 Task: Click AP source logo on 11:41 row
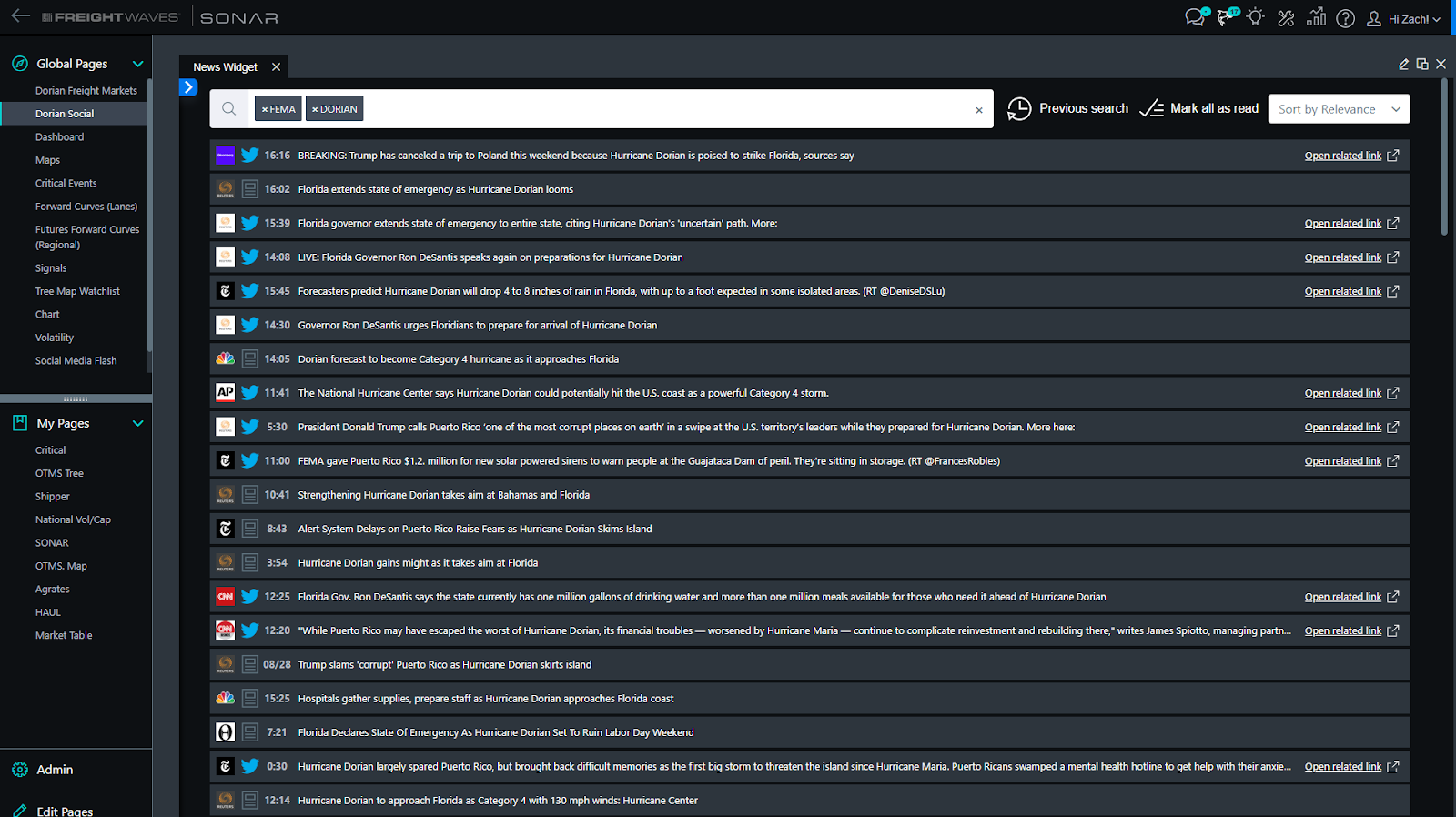point(225,392)
